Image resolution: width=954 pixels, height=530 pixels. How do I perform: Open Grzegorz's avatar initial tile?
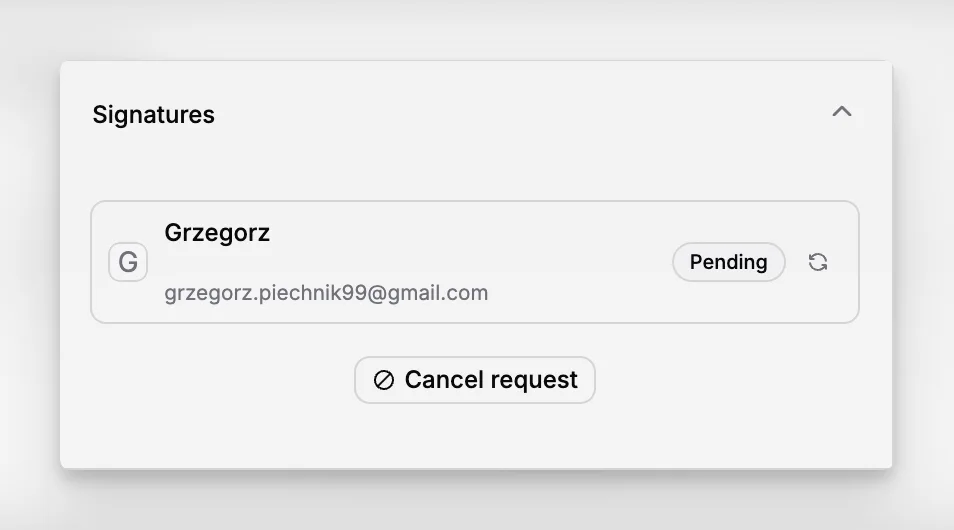[128, 262]
